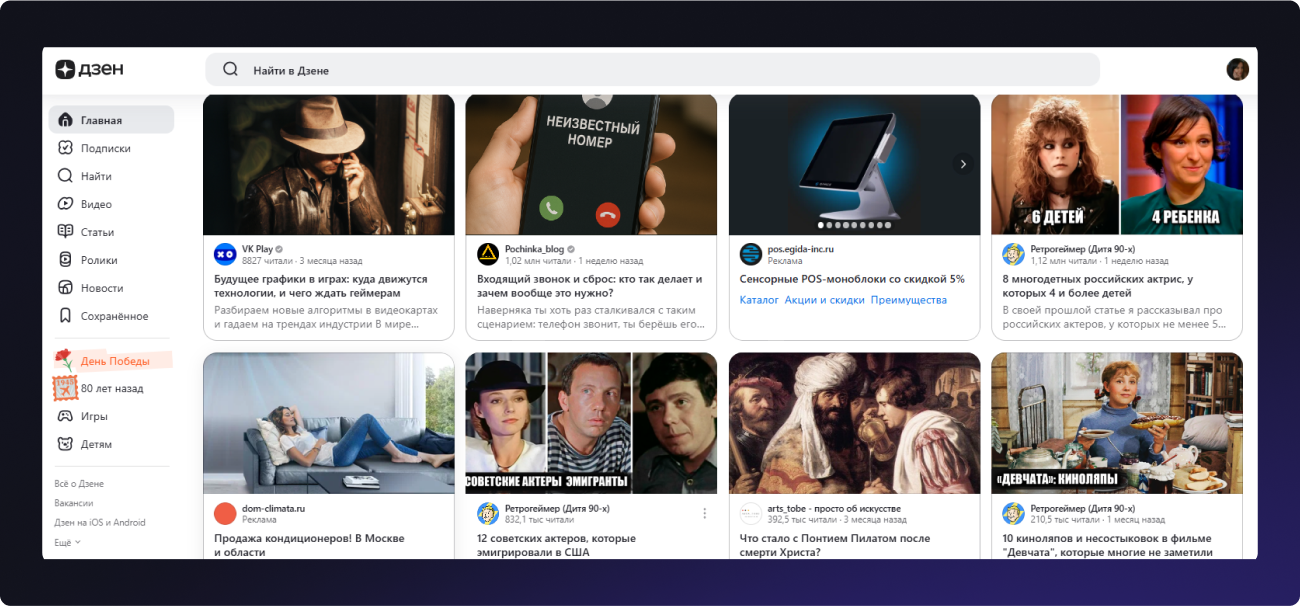Click the VK Play channel avatar icon

[x=225, y=254]
